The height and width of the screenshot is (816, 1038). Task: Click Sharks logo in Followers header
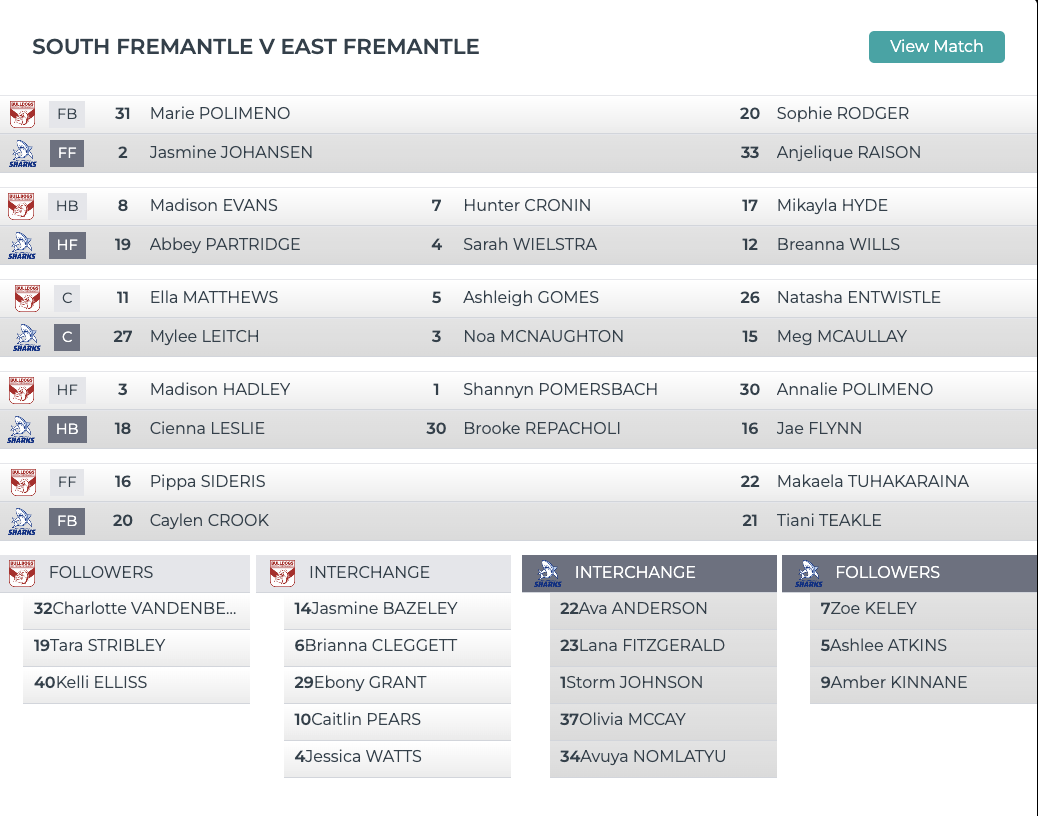tap(808, 573)
